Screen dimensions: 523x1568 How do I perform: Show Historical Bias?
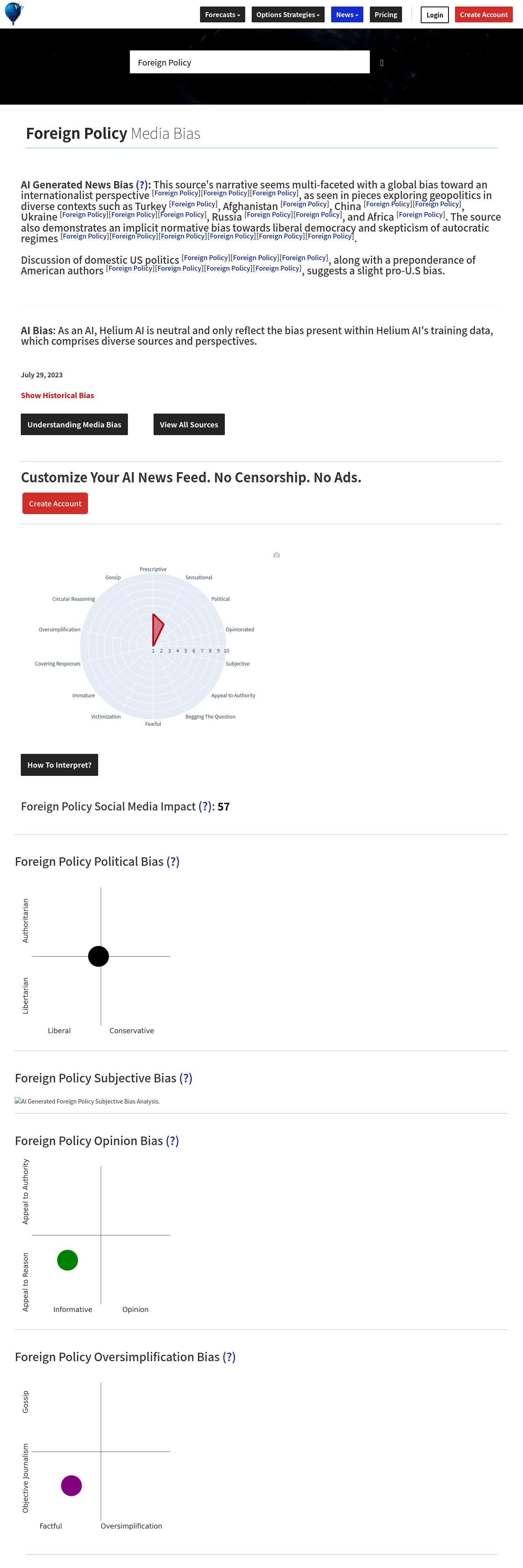57,396
